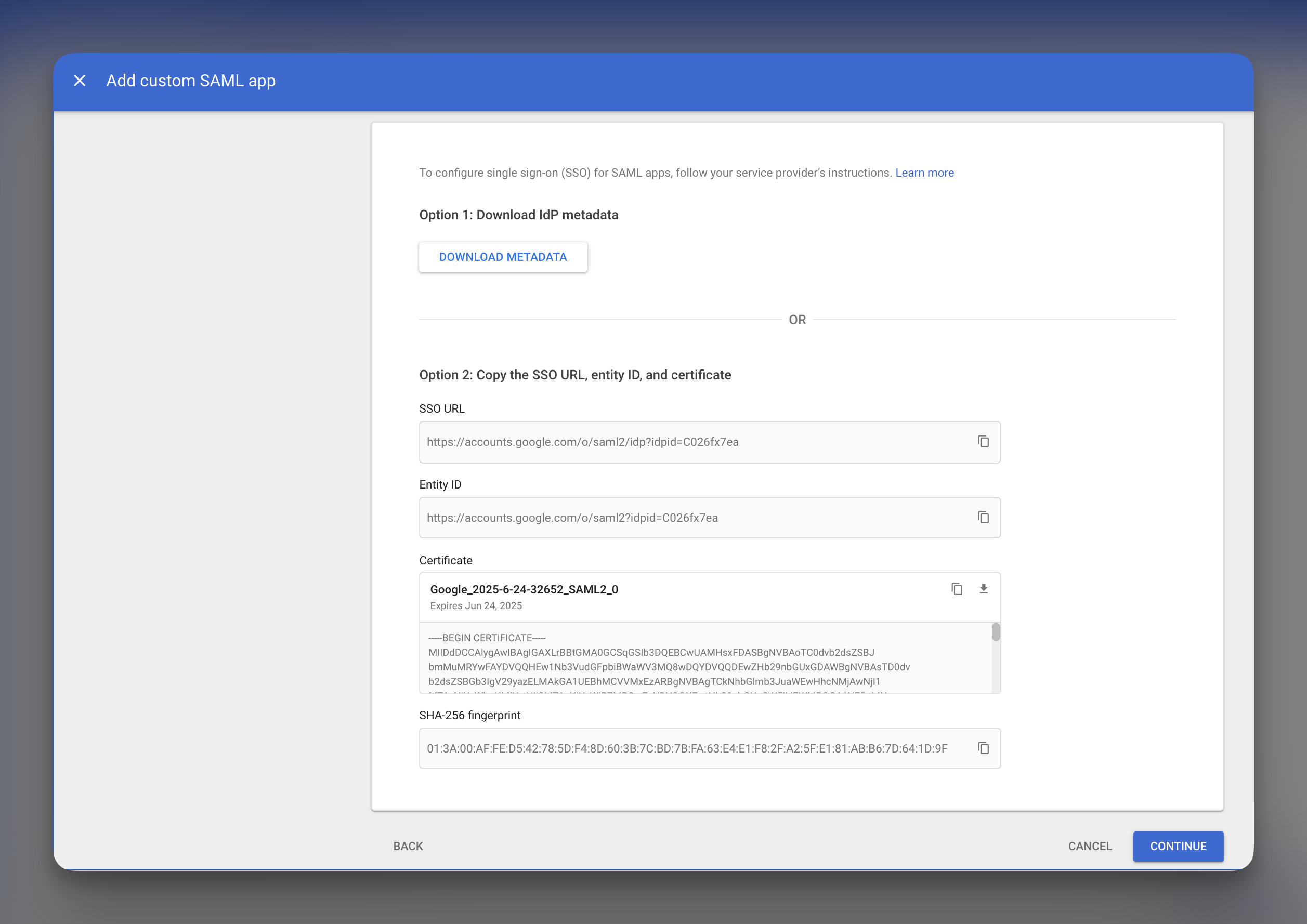Select the Entity ID field
1307x924 pixels.
[x=710, y=518]
